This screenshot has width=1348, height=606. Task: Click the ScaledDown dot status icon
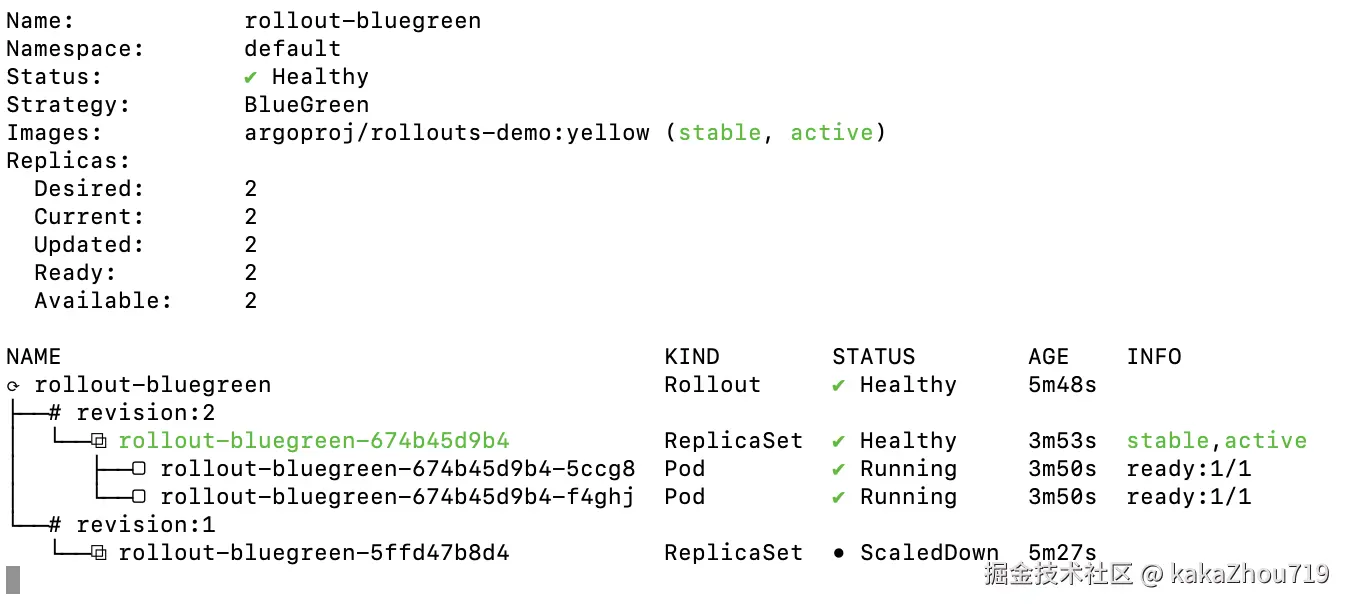pyautogui.click(x=839, y=553)
